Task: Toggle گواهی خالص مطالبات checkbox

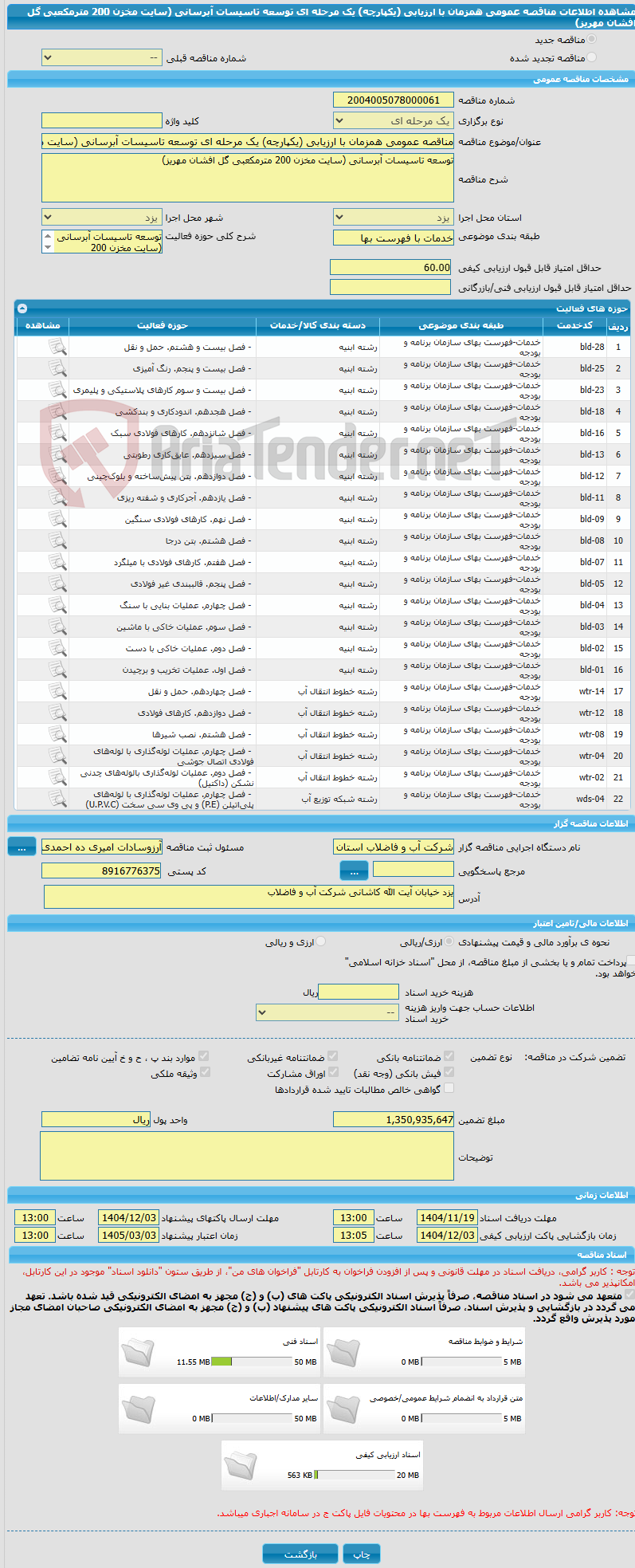Action: 449,1089
